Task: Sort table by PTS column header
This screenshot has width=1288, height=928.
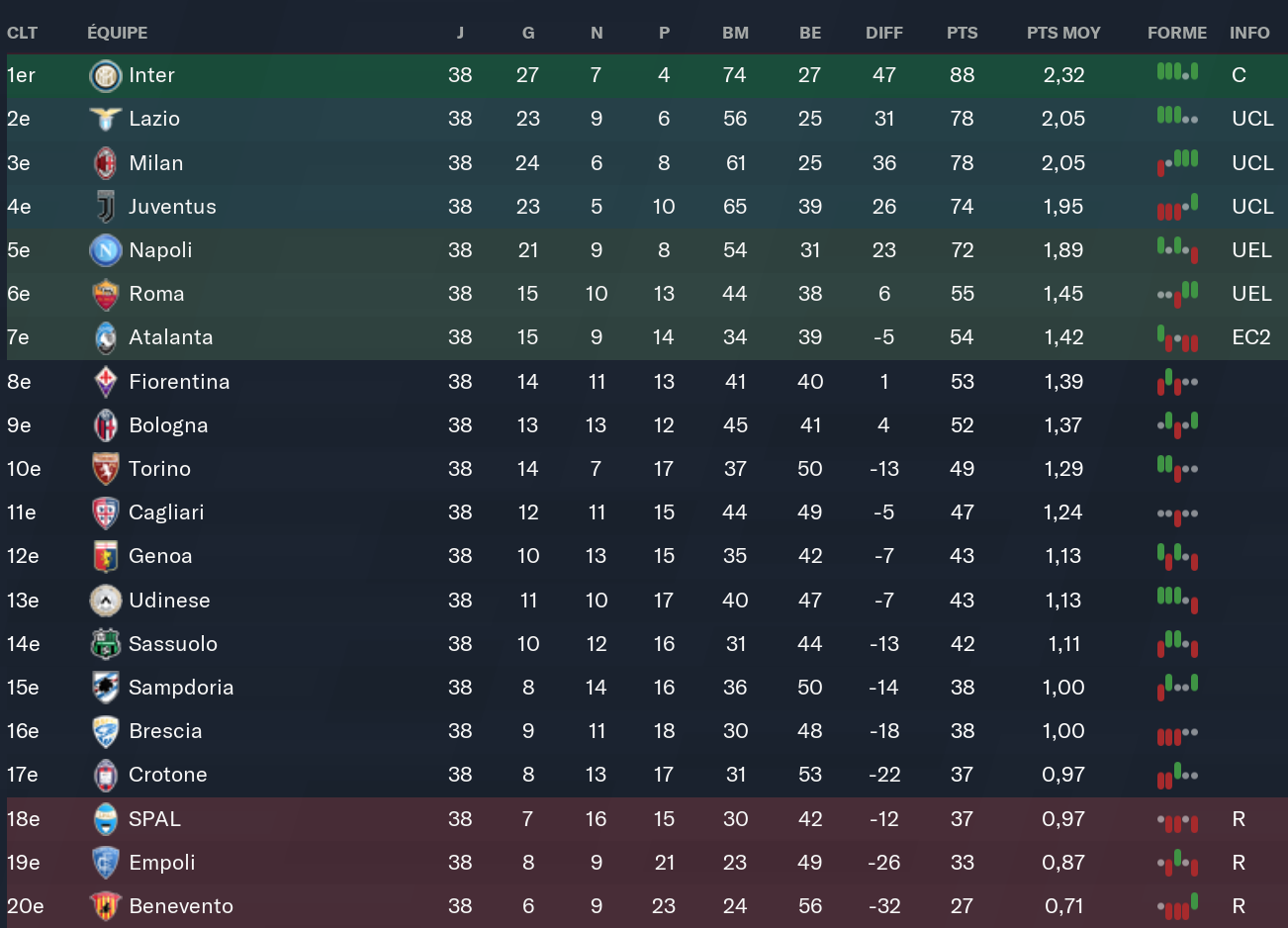Action: pyautogui.click(x=962, y=33)
